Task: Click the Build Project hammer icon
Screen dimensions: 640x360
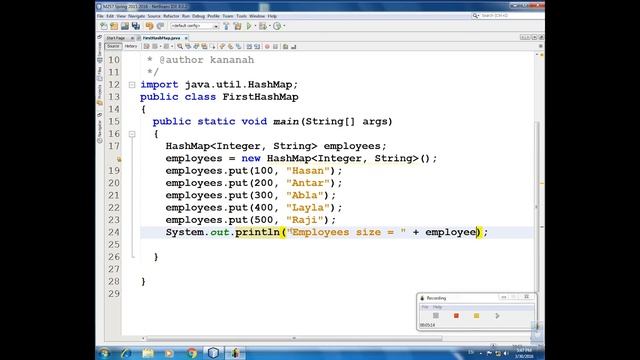Action: pyautogui.click(x=226, y=26)
